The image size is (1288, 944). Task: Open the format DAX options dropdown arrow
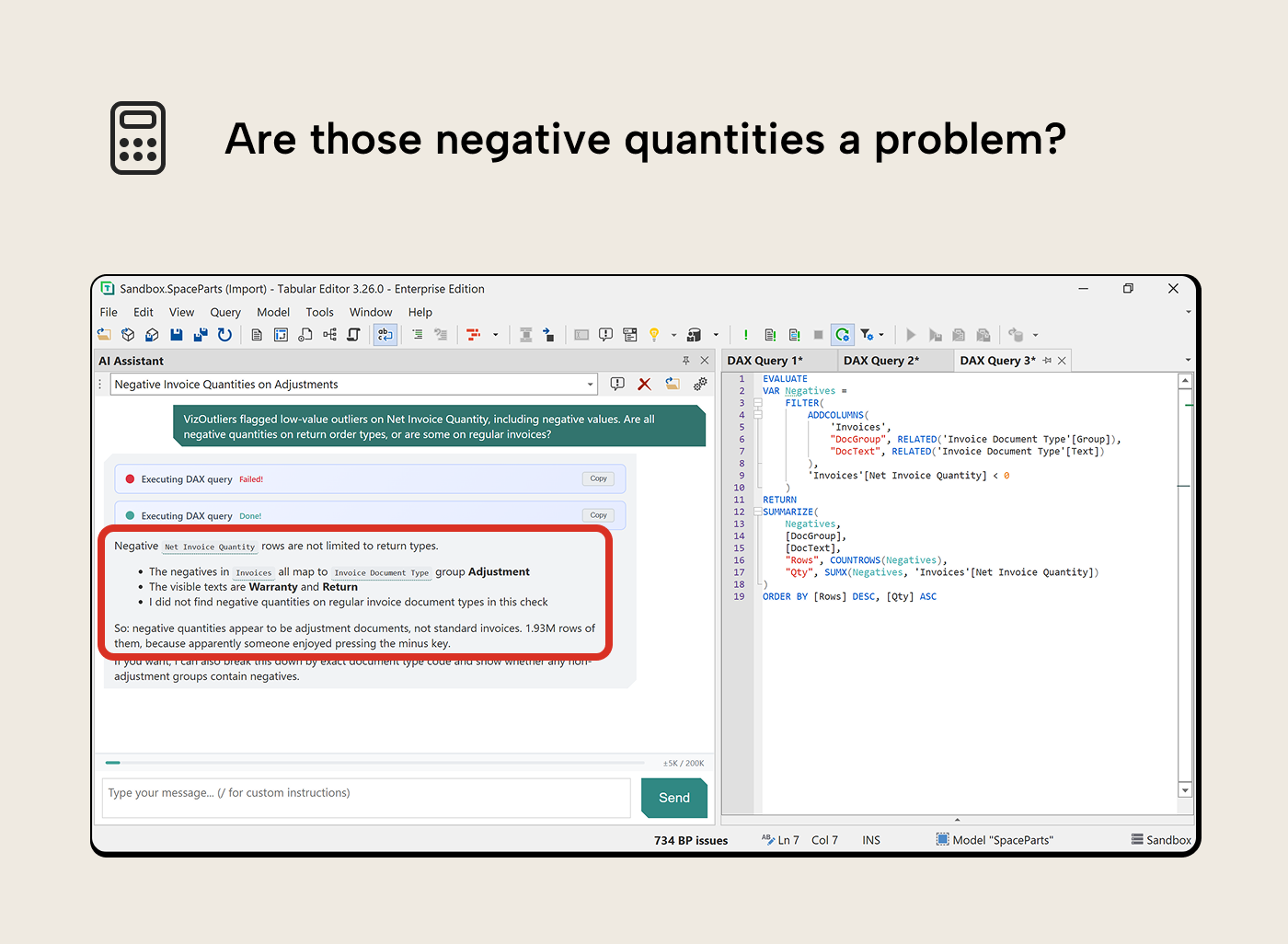(x=495, y=335)
